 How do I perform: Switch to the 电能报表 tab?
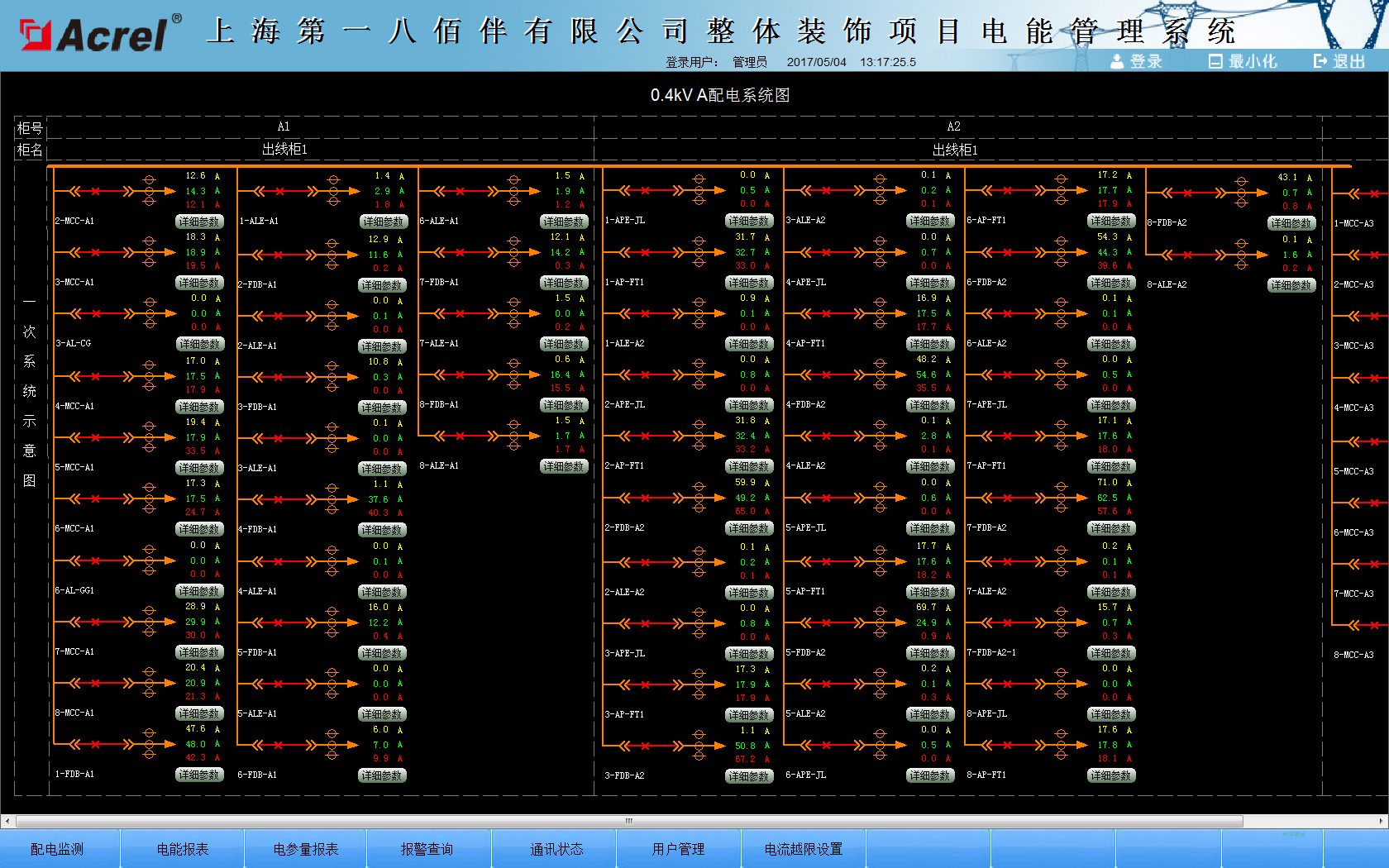pyautogui.click(x=183, y=849)
